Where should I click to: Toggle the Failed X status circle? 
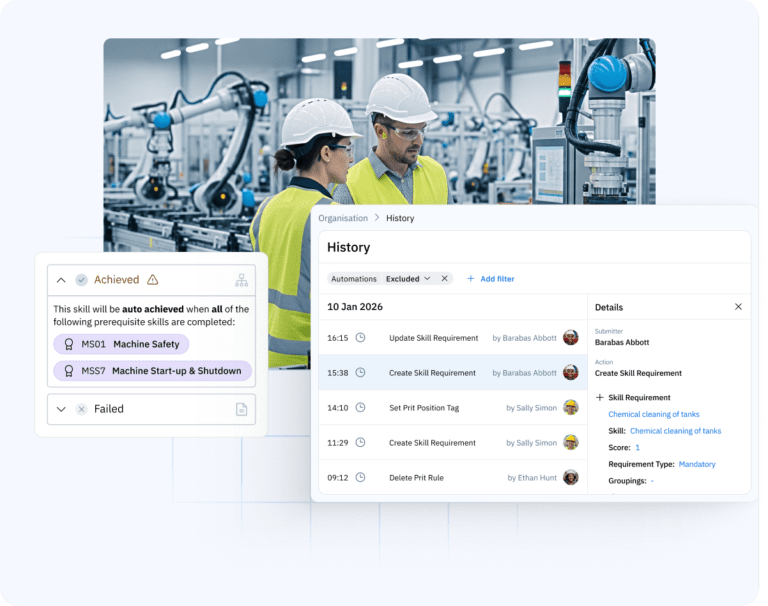click(81, 409)
